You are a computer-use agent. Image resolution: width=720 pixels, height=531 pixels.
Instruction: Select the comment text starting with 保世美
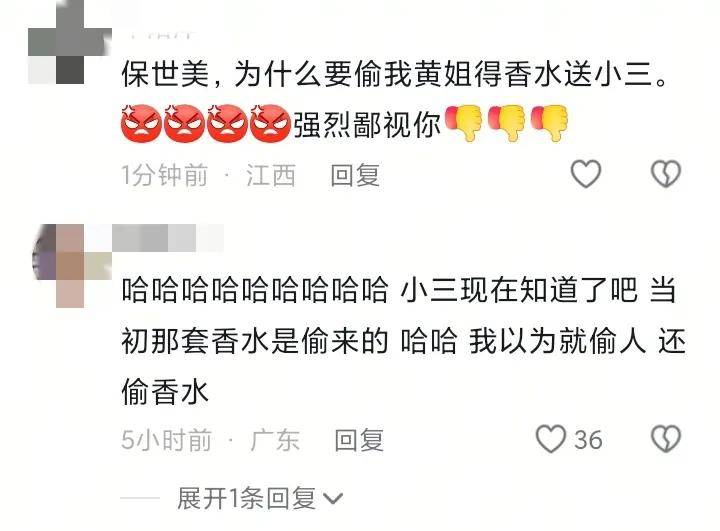[395, 100]
